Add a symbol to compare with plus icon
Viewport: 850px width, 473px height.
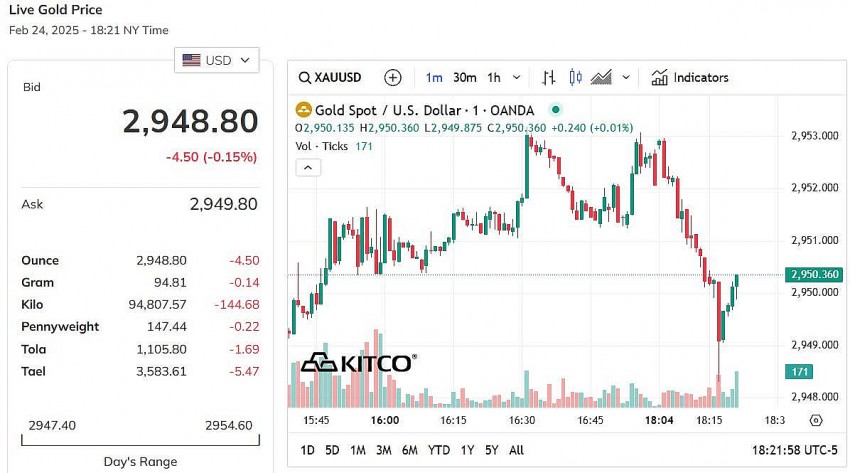point(393,77)
